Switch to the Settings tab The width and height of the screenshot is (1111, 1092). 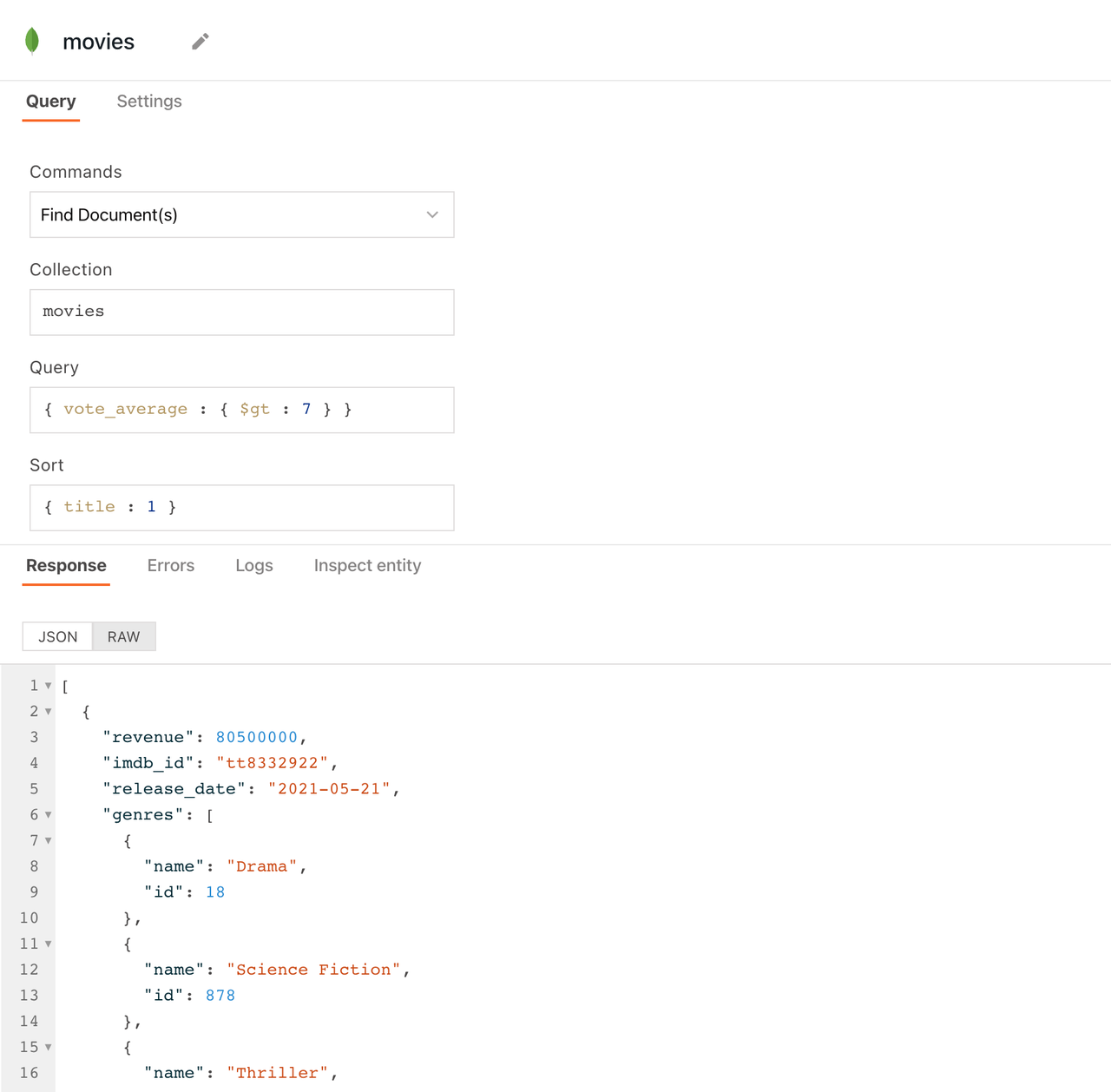point(149,102)
